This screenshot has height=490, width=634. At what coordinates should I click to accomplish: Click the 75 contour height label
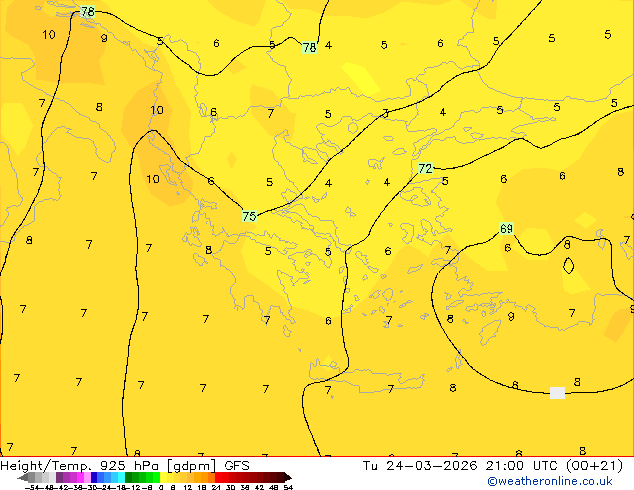(x=249, y=216)
